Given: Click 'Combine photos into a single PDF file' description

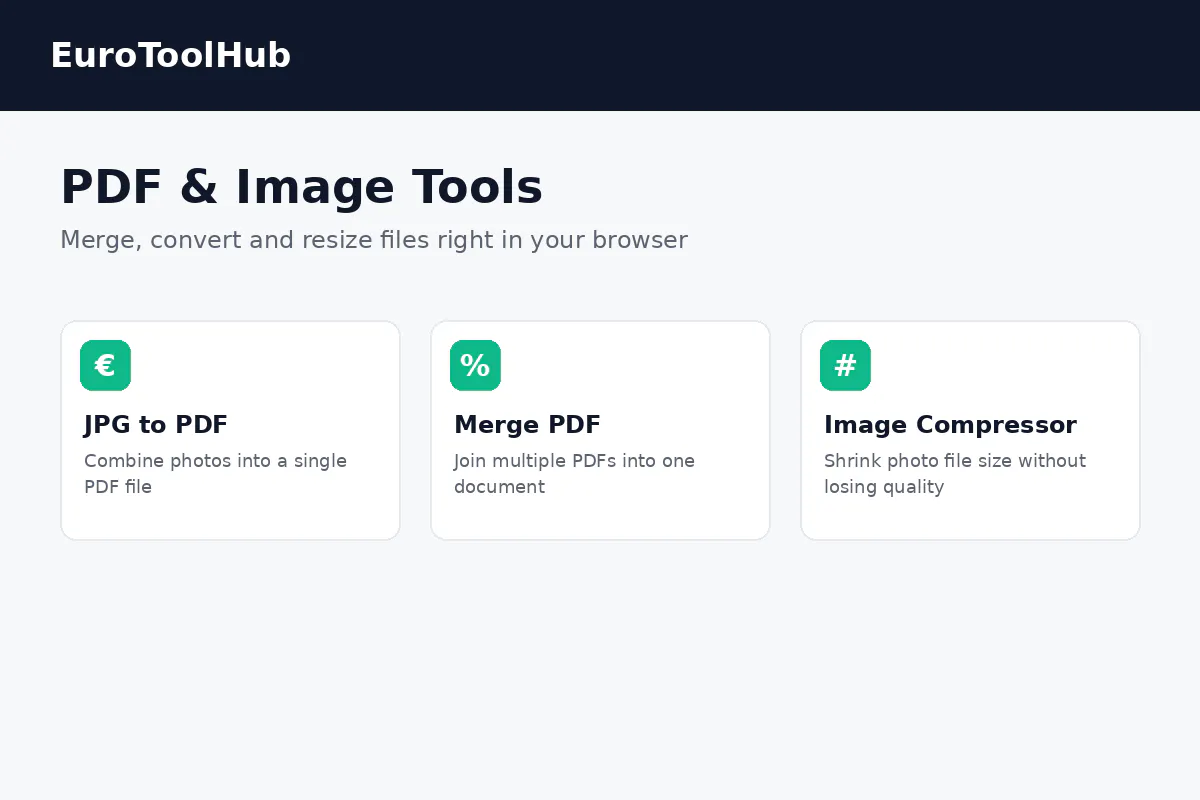Looking at the screenshot, I should coord(215,474).
